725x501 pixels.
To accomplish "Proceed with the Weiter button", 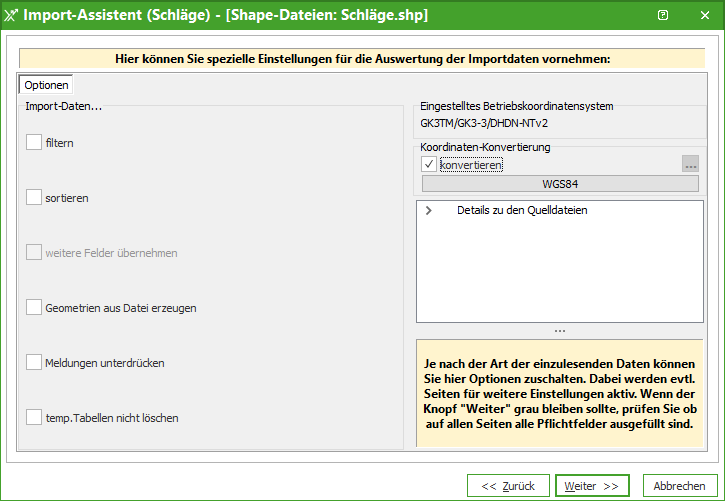I will coord(592,486).
